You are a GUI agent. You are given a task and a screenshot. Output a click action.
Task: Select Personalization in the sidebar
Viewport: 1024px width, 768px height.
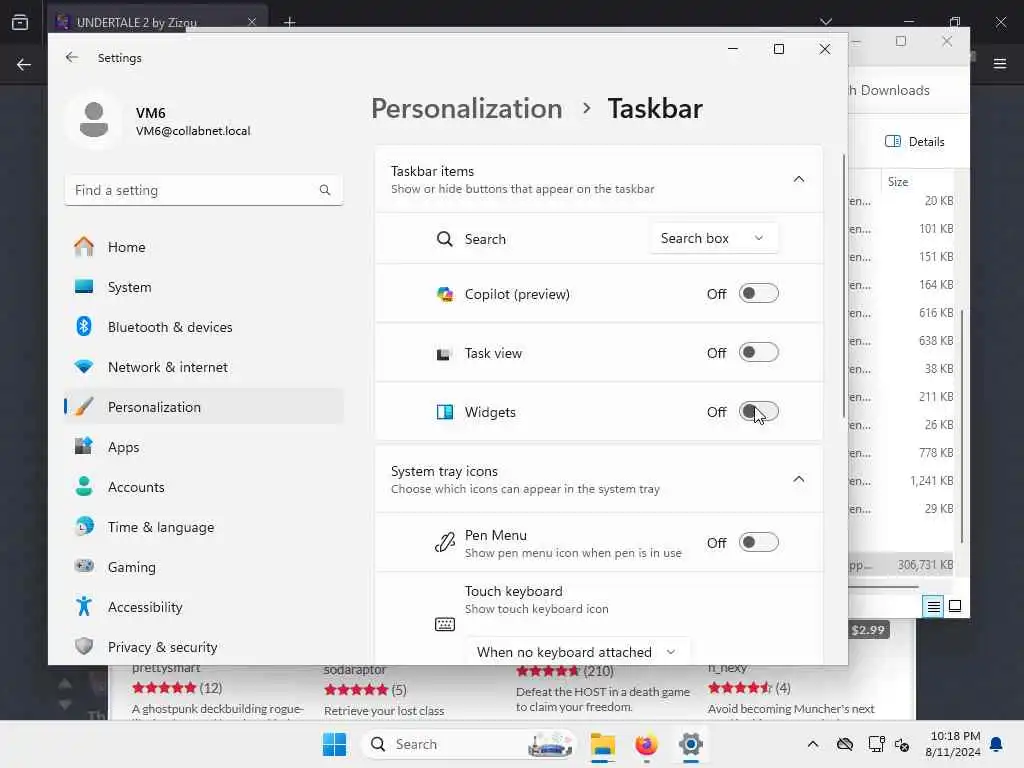pyautogui.click(x=204, y=407)
